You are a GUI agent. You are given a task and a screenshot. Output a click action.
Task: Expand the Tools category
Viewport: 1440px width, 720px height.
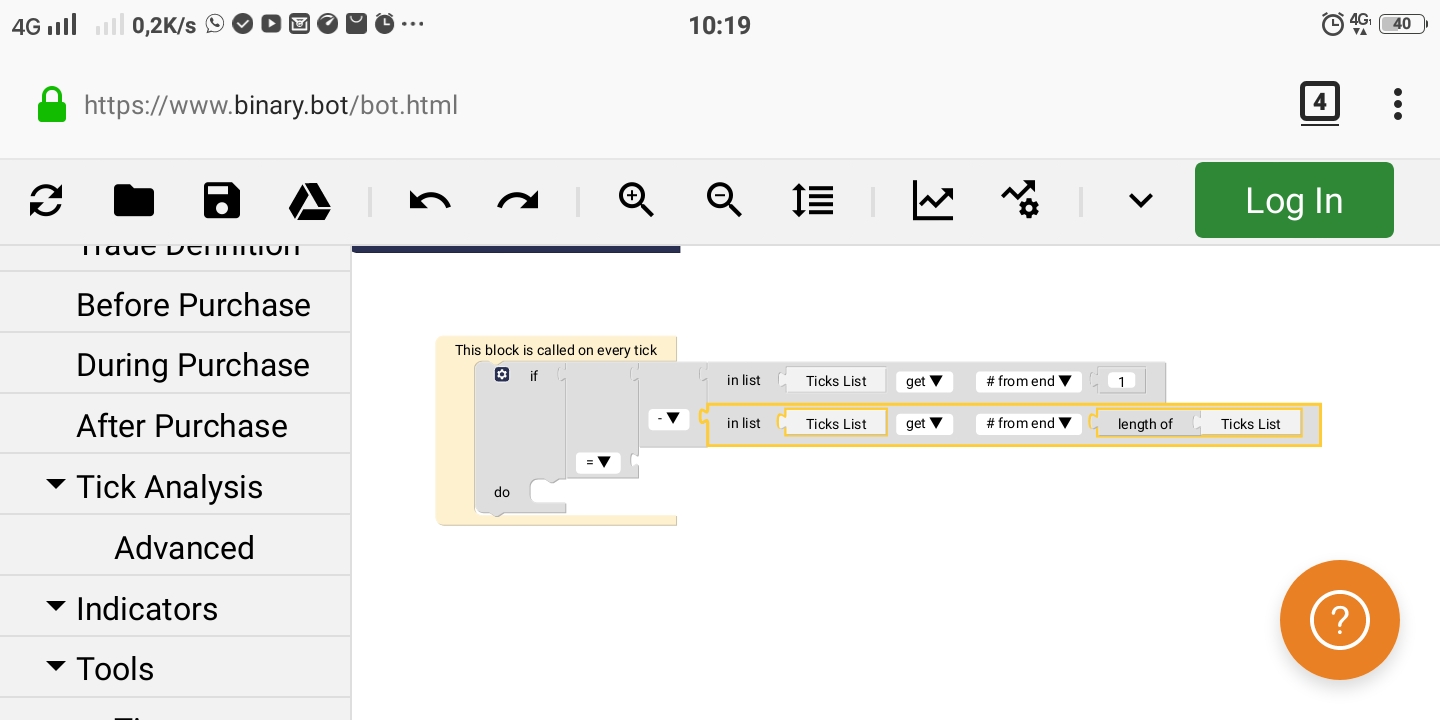click(x=175, y=669)
